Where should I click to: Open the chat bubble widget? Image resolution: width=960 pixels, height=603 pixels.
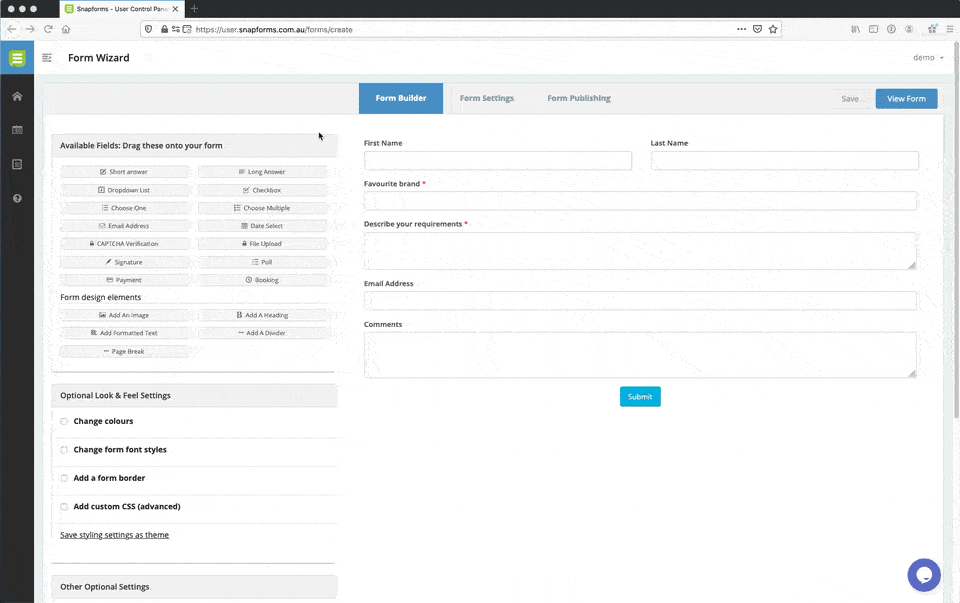point(924,575)
